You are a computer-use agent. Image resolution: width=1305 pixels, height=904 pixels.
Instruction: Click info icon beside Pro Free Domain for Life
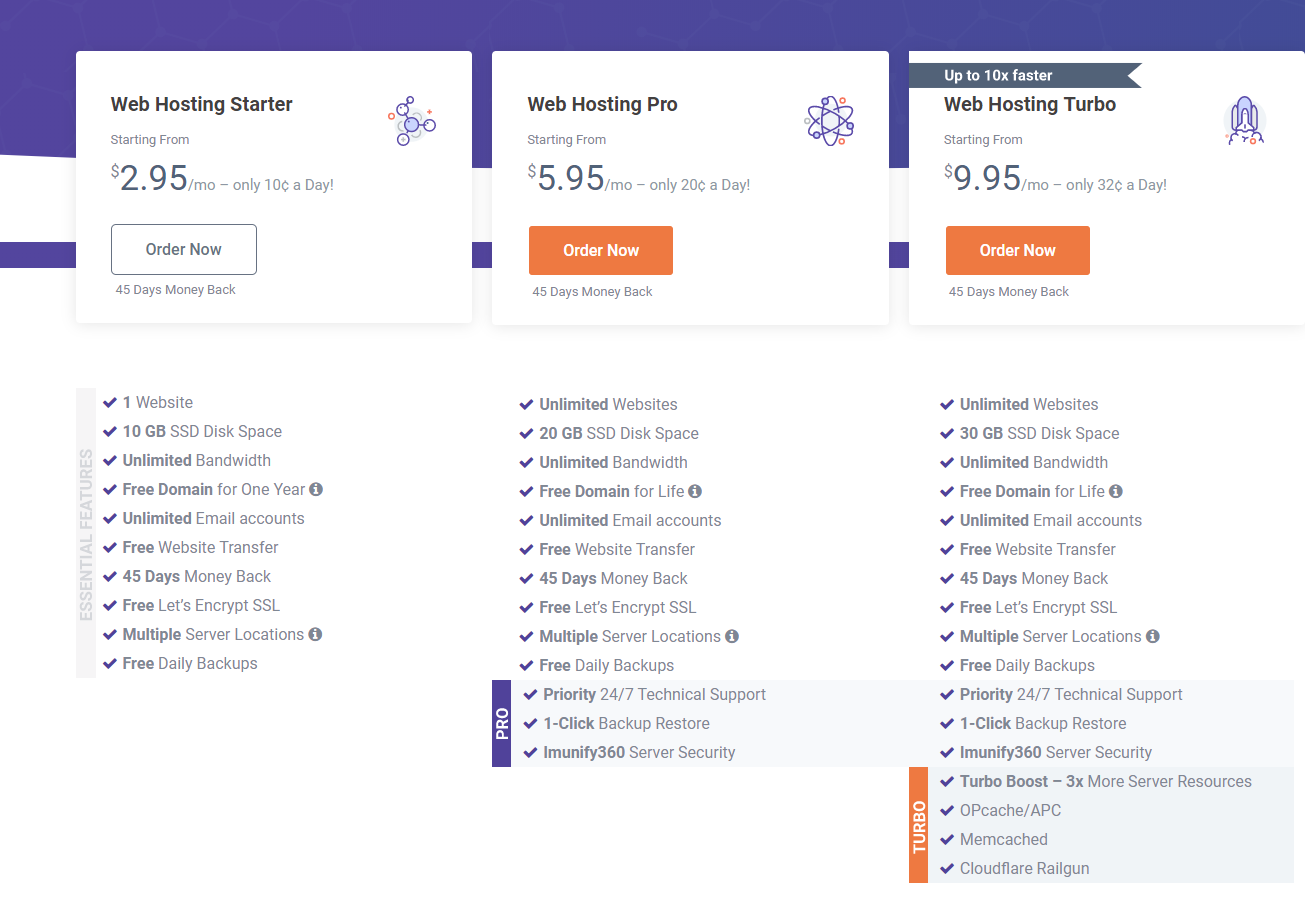click(695, 491)
